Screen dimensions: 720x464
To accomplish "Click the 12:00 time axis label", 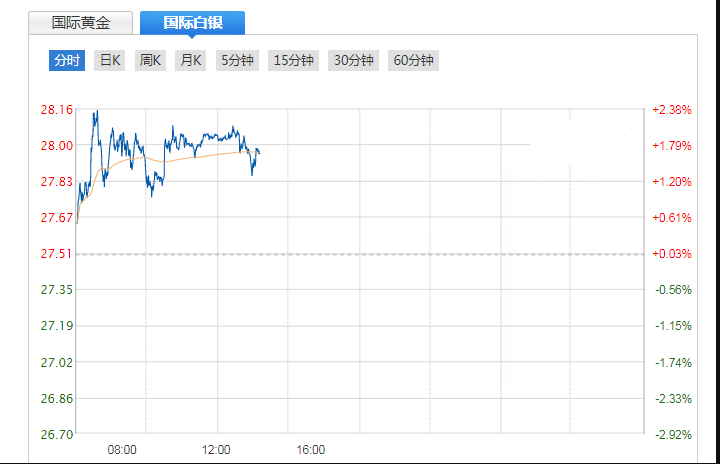I will (x=216, y=450).
